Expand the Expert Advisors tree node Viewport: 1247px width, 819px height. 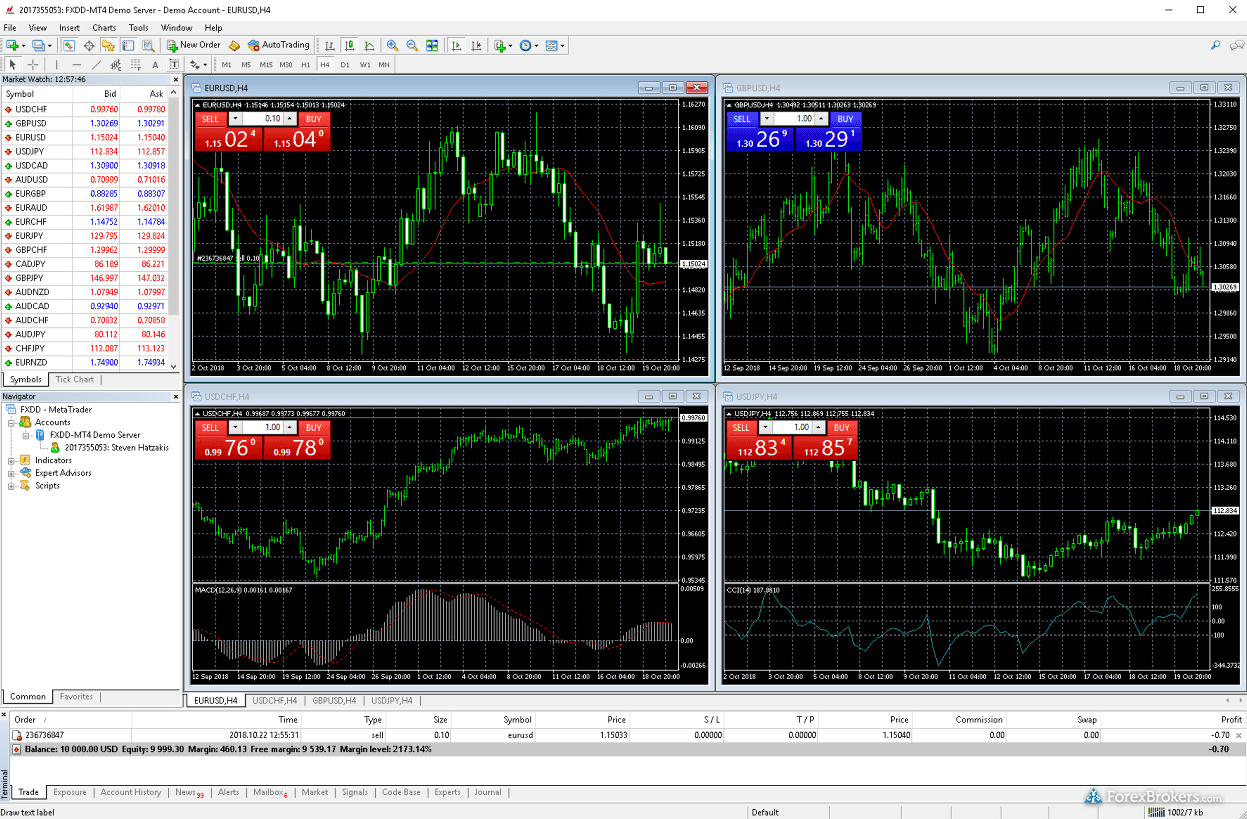point(12,473)
